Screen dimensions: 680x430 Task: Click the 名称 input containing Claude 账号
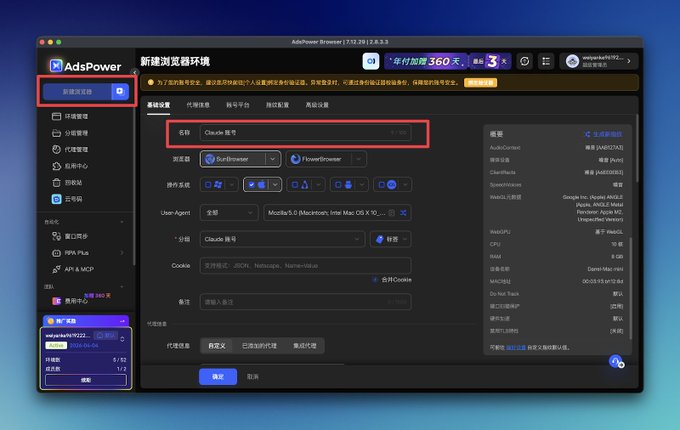point(305,133)
